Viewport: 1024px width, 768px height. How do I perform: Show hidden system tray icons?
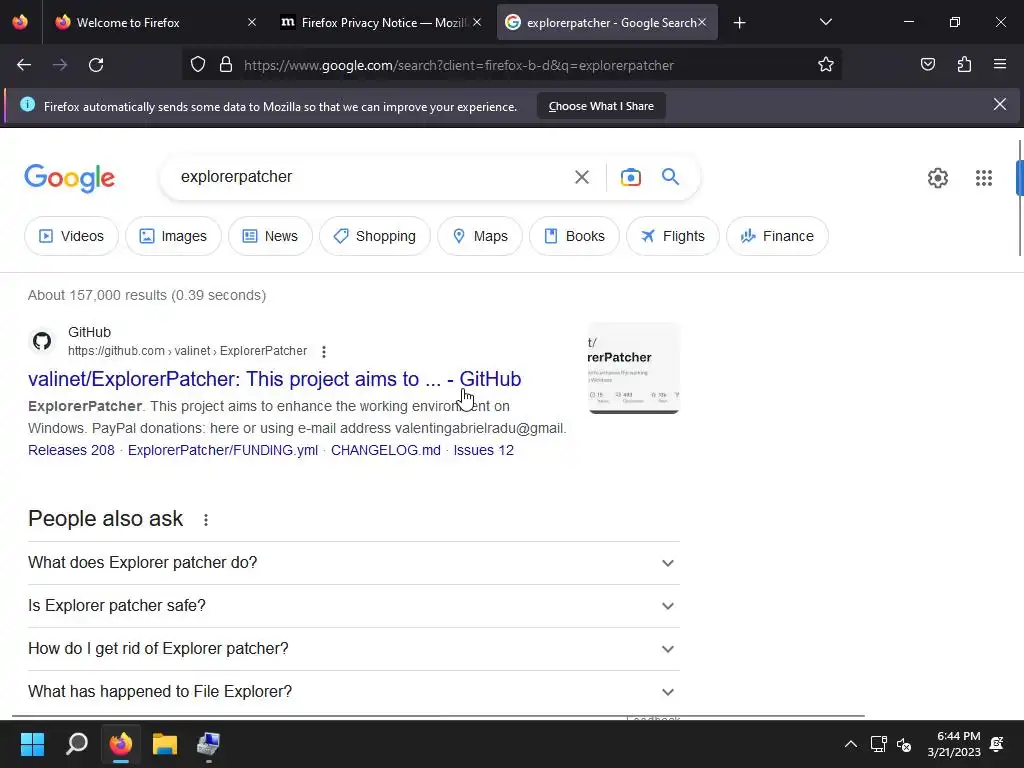(x=850, y=744)
